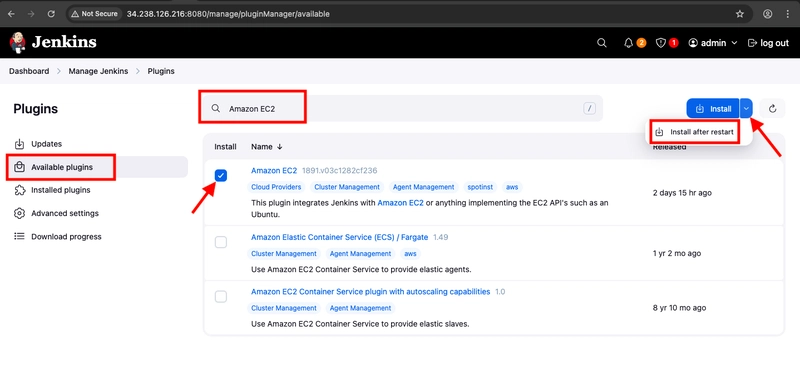The height and width of the screenshot is (376, 800).
Task: Open the security shield warnings icon
Action: tap(661, 43)
